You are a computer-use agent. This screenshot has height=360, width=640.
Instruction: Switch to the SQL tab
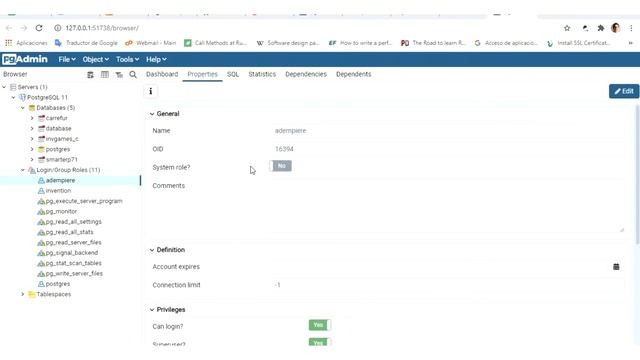pos(233,74)
